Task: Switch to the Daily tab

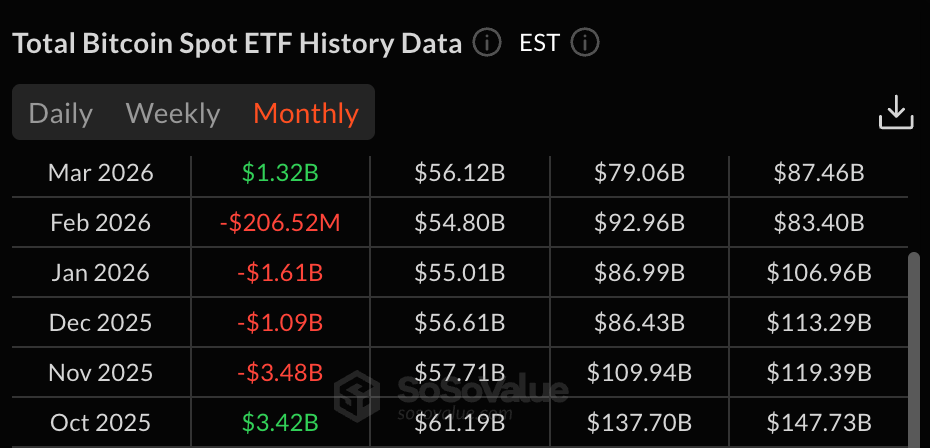Action: click(x=61, y=113)
